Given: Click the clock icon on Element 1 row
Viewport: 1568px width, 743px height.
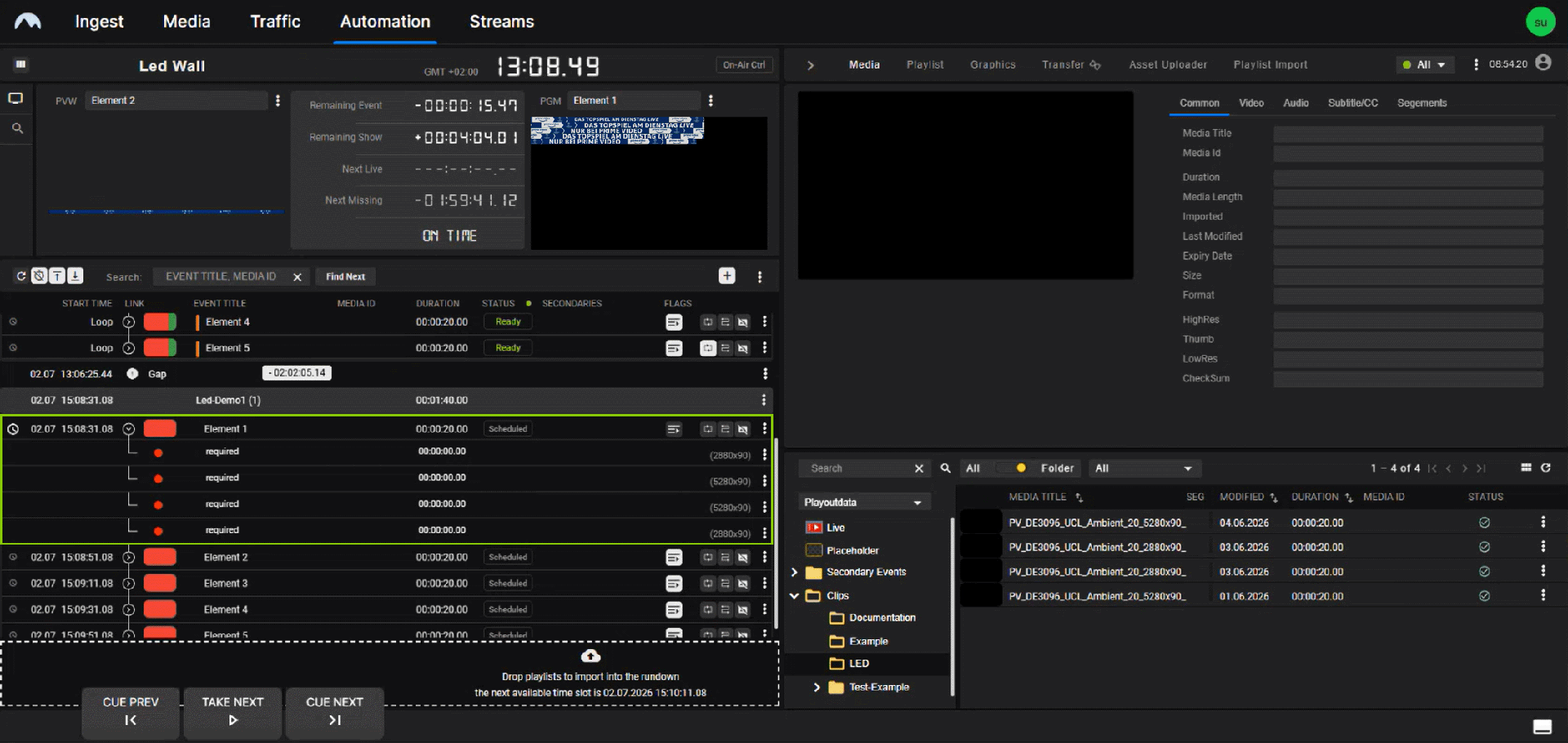Looking at the screenshot, I should (13, 429).
